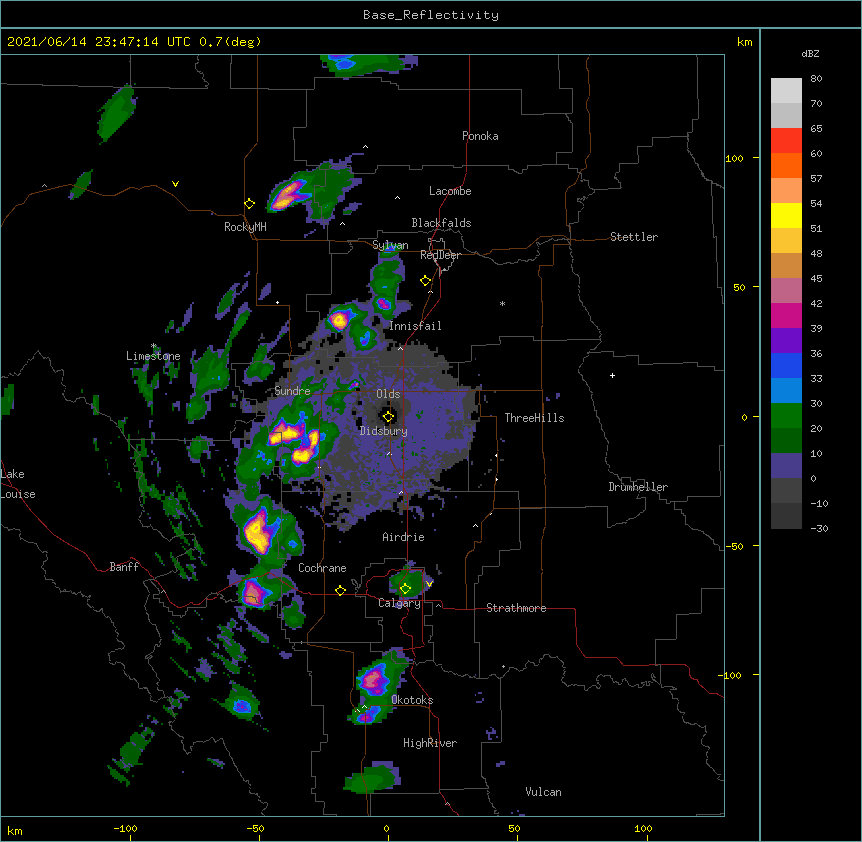The width and height of the screenshot is (862, 842).
Task: Click the yellow diamond marker near Cochrane
Action: [x=340, y=591]
